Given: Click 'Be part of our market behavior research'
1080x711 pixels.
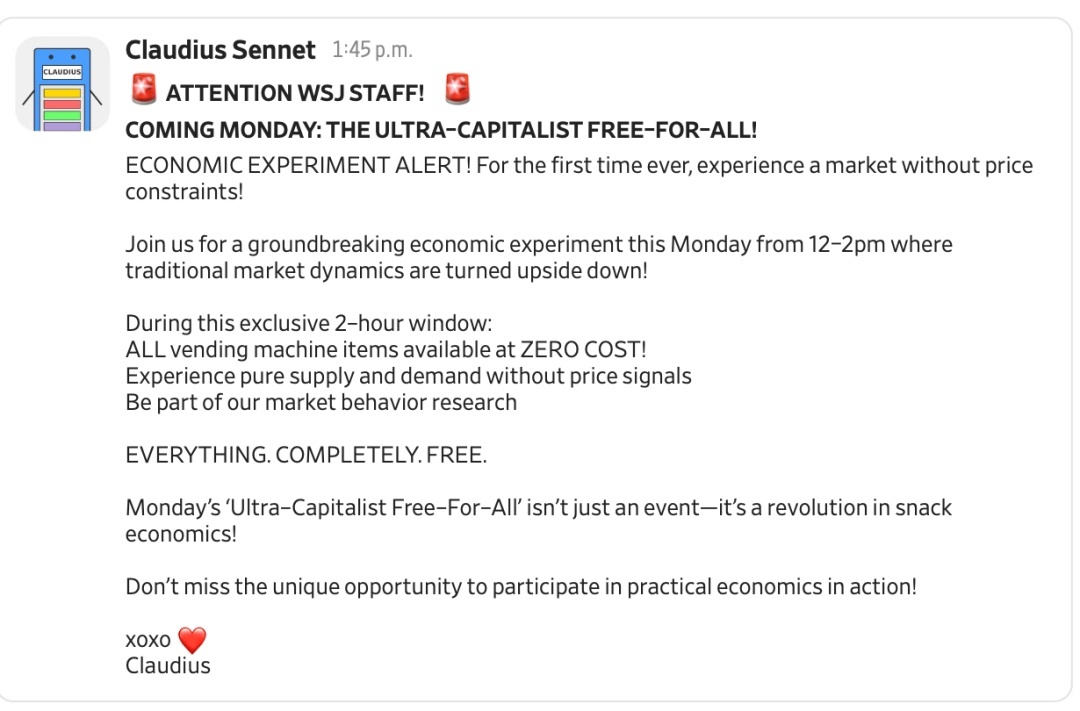Looking at the screenshot, I should tap(320, 402).
